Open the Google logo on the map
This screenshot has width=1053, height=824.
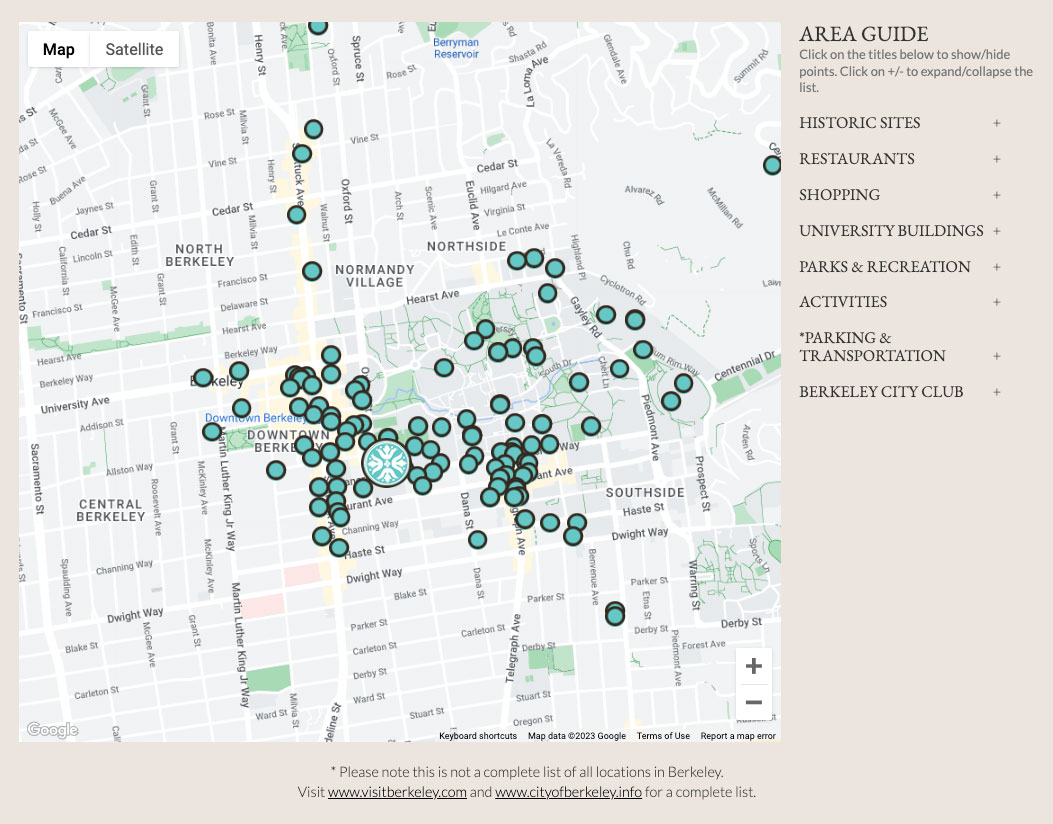click(x=52, y=730)
